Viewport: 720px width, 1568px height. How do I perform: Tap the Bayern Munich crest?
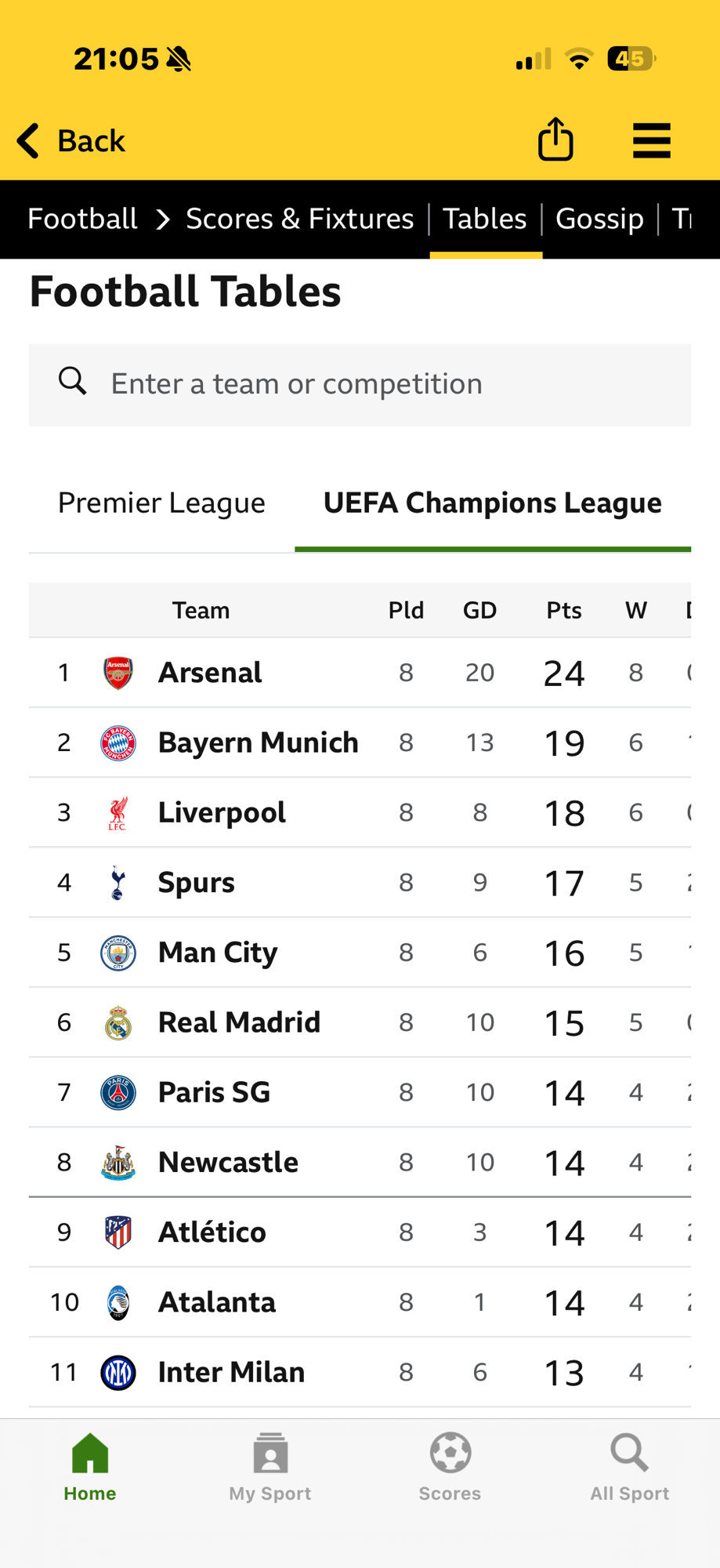coord(118,742)
